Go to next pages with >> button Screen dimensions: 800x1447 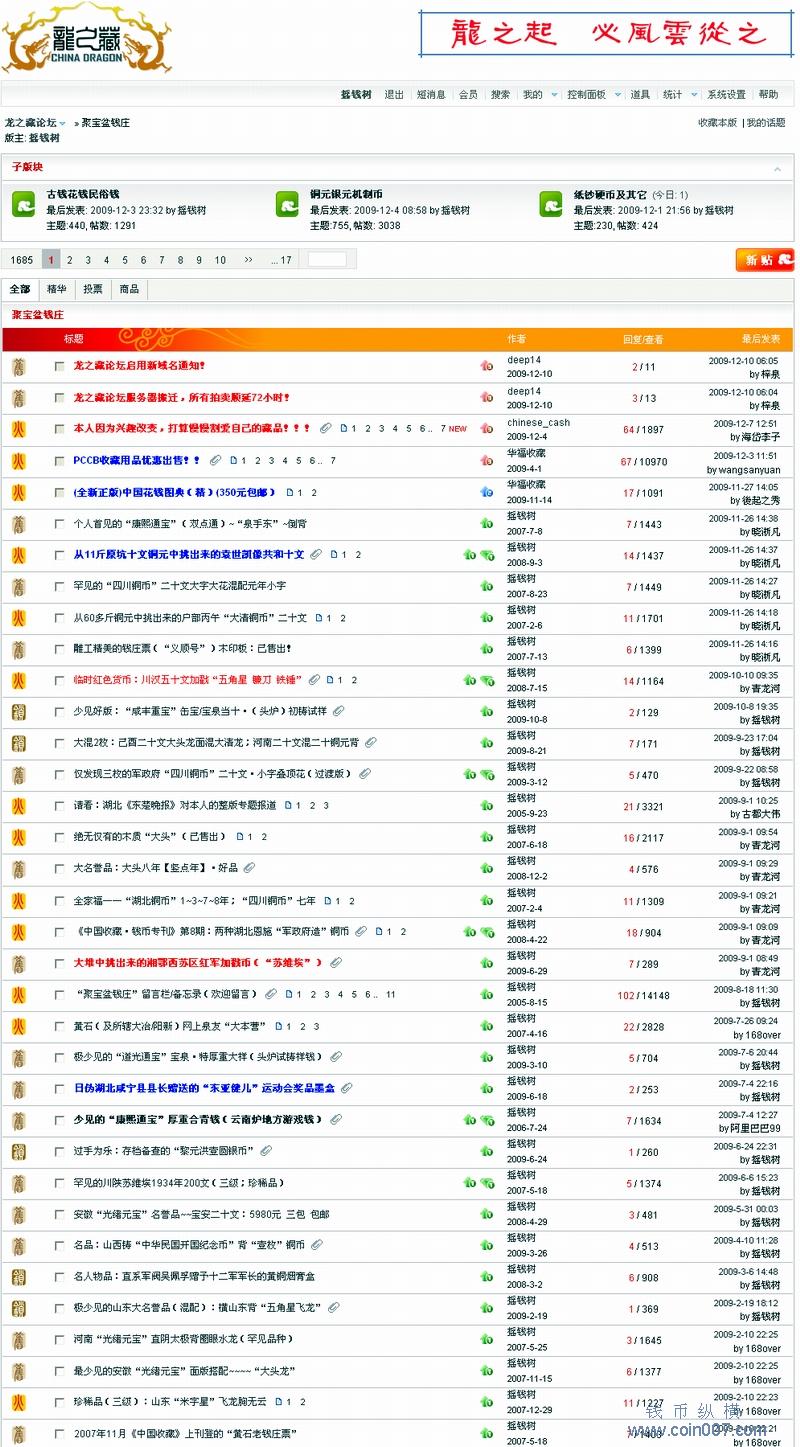pos(248,260)
